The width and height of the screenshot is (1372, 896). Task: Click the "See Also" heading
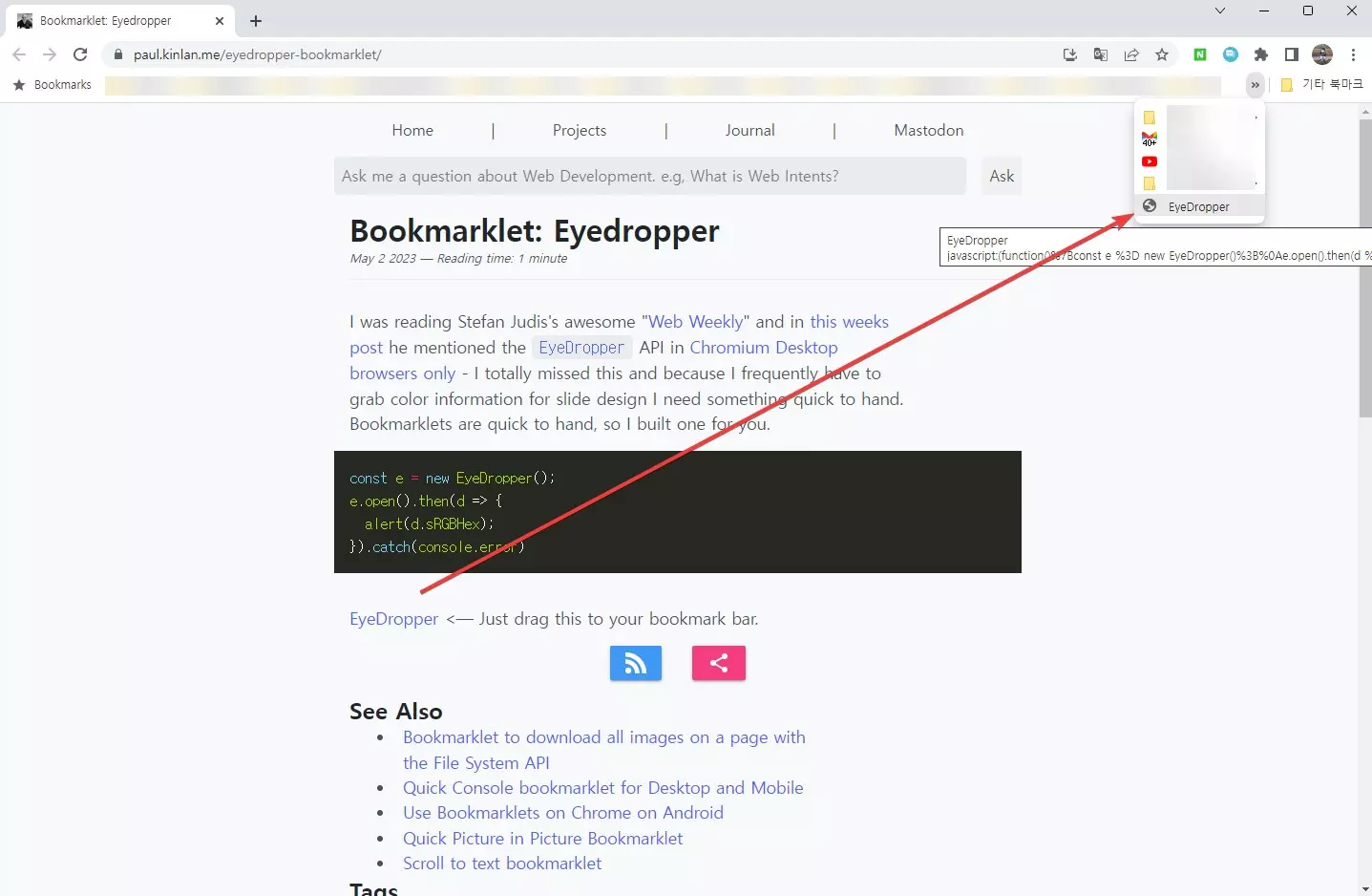point(396,712)
